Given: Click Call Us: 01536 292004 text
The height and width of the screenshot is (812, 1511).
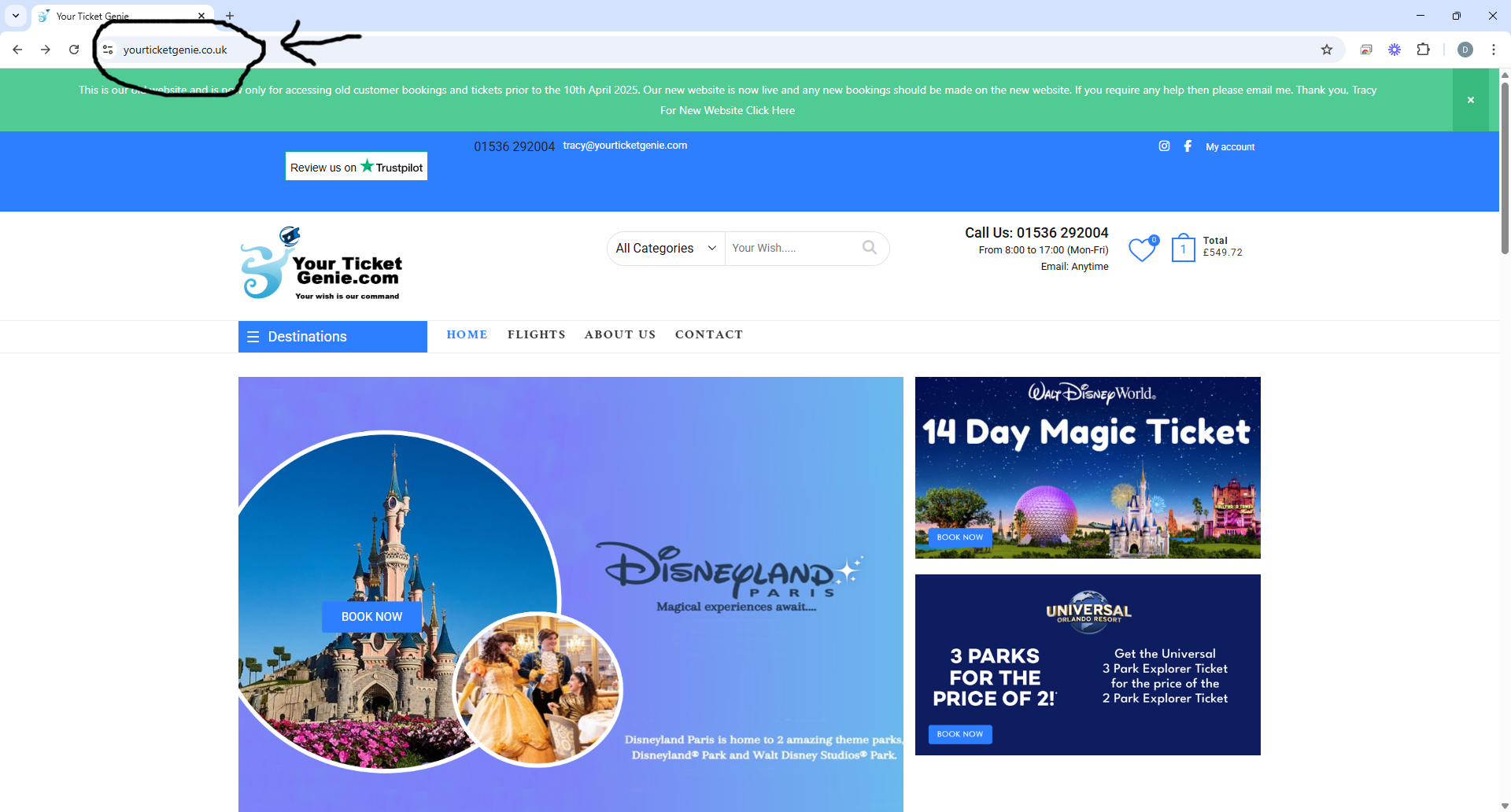Looking at the screenshot, I should tap(1036, 233).
